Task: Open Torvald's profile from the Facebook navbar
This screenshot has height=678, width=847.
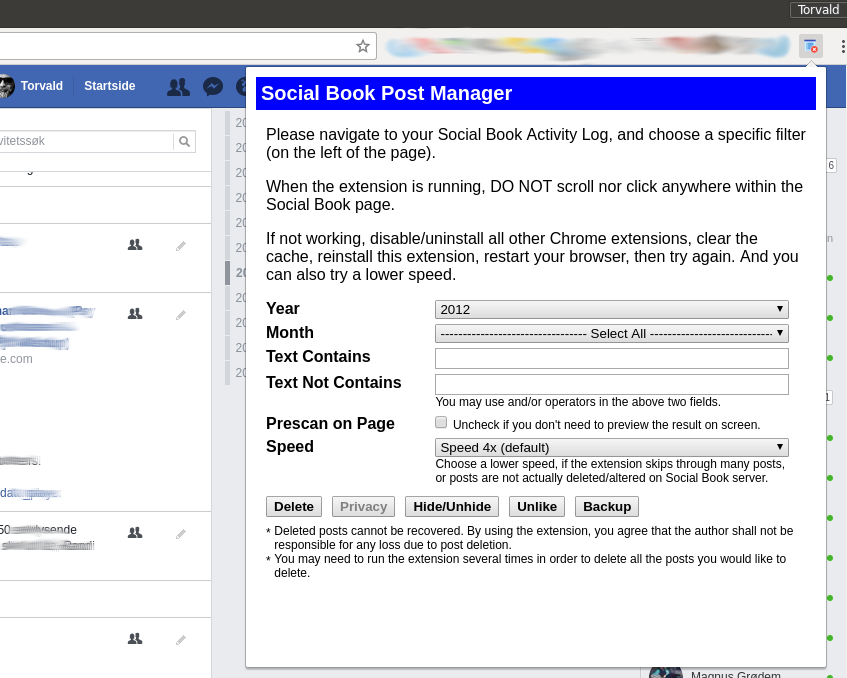Action: pyautogui.click(x=41, y=86)
